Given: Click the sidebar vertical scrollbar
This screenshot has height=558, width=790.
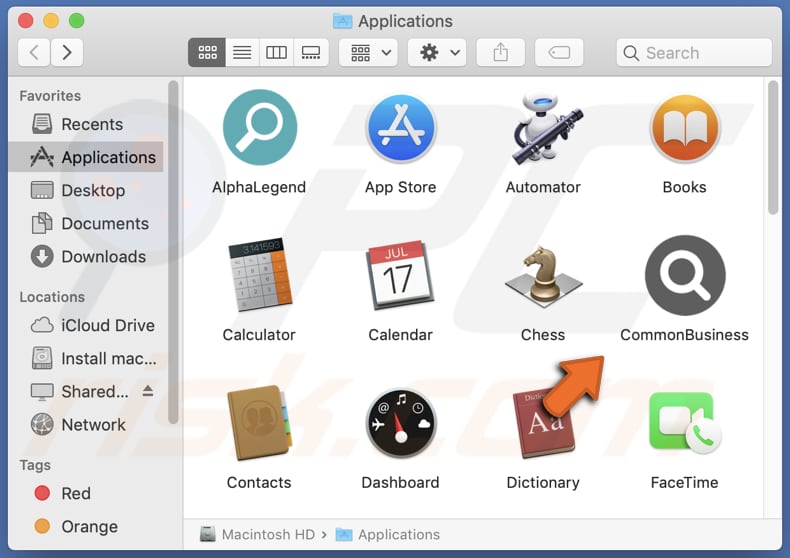Looking at the screenshot, I should pos(173,252).
